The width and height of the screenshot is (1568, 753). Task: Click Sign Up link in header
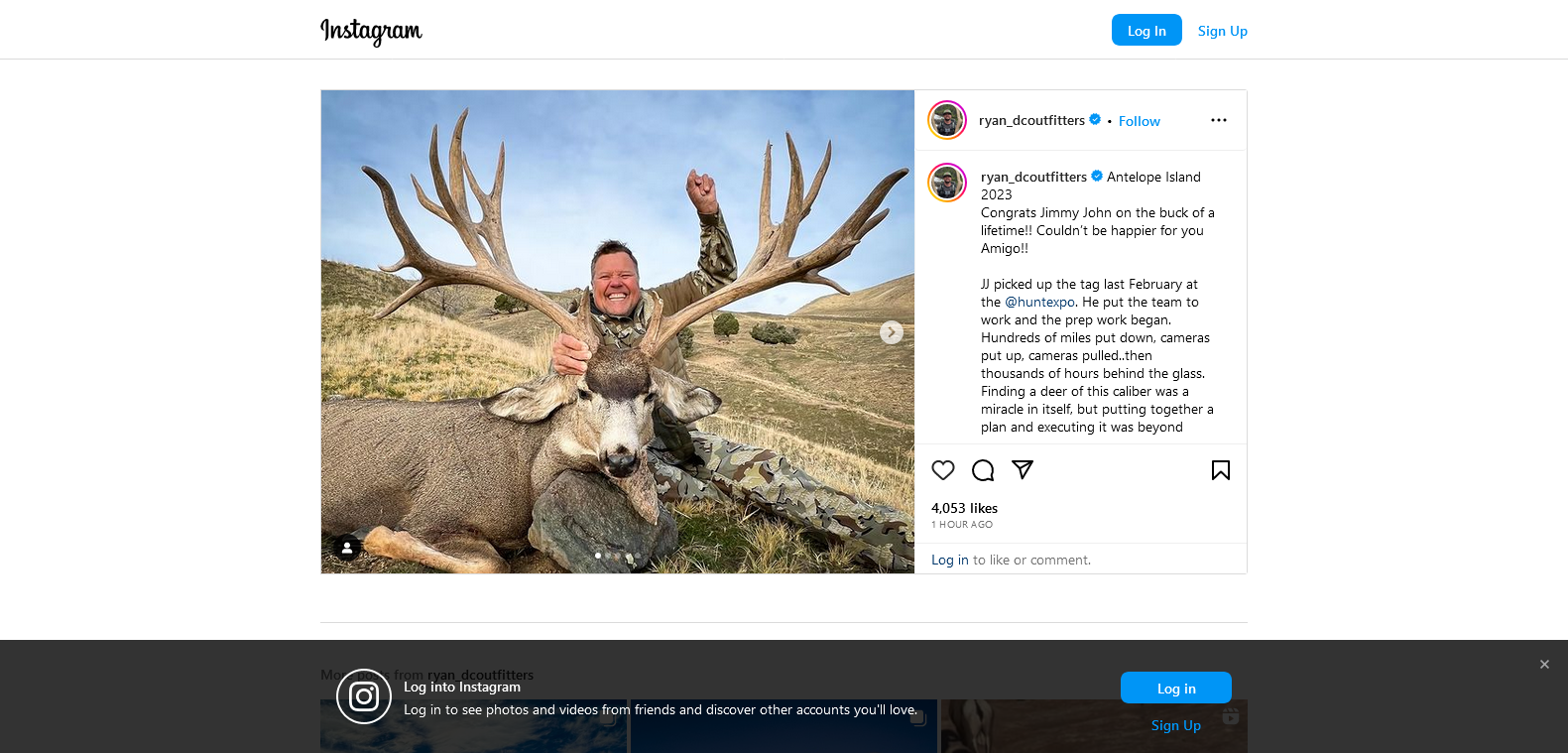point(1222,31)
